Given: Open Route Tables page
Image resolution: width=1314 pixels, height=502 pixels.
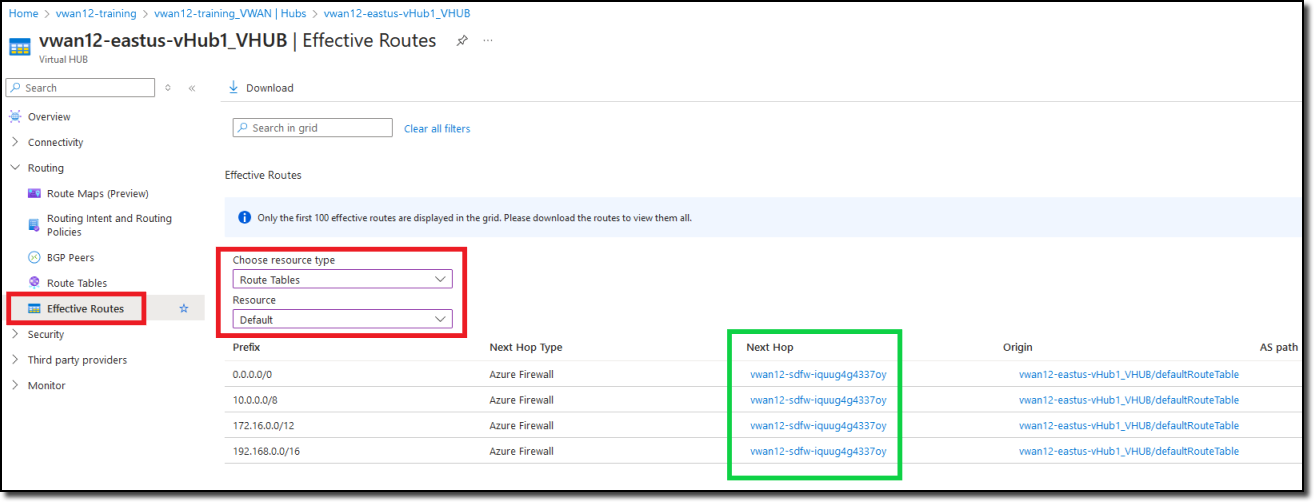Looking at the screenshot, I should [x=77, y=283].
